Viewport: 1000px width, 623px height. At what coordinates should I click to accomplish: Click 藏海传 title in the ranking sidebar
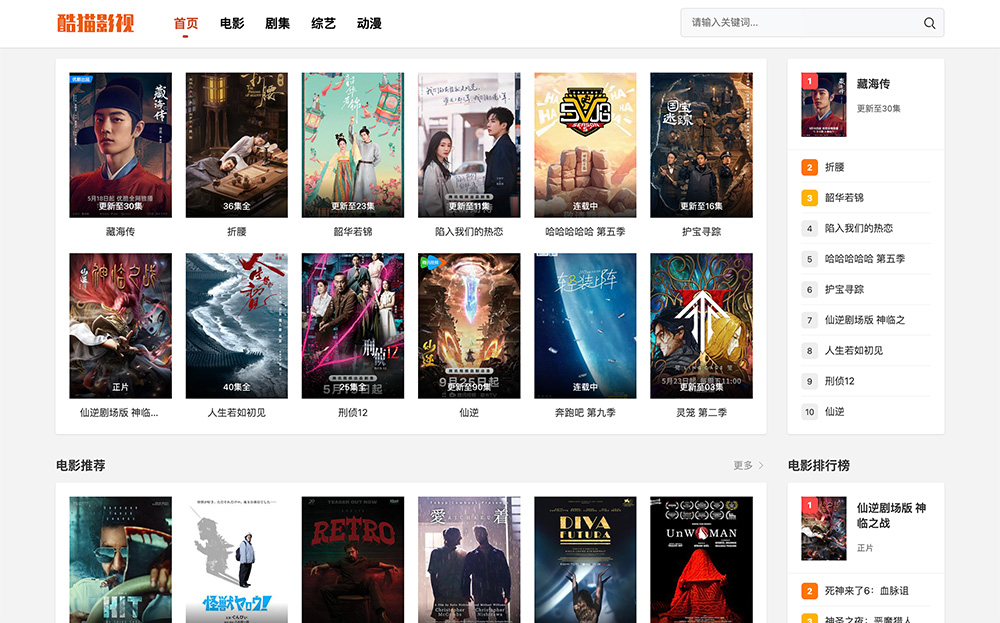(873, 84)
